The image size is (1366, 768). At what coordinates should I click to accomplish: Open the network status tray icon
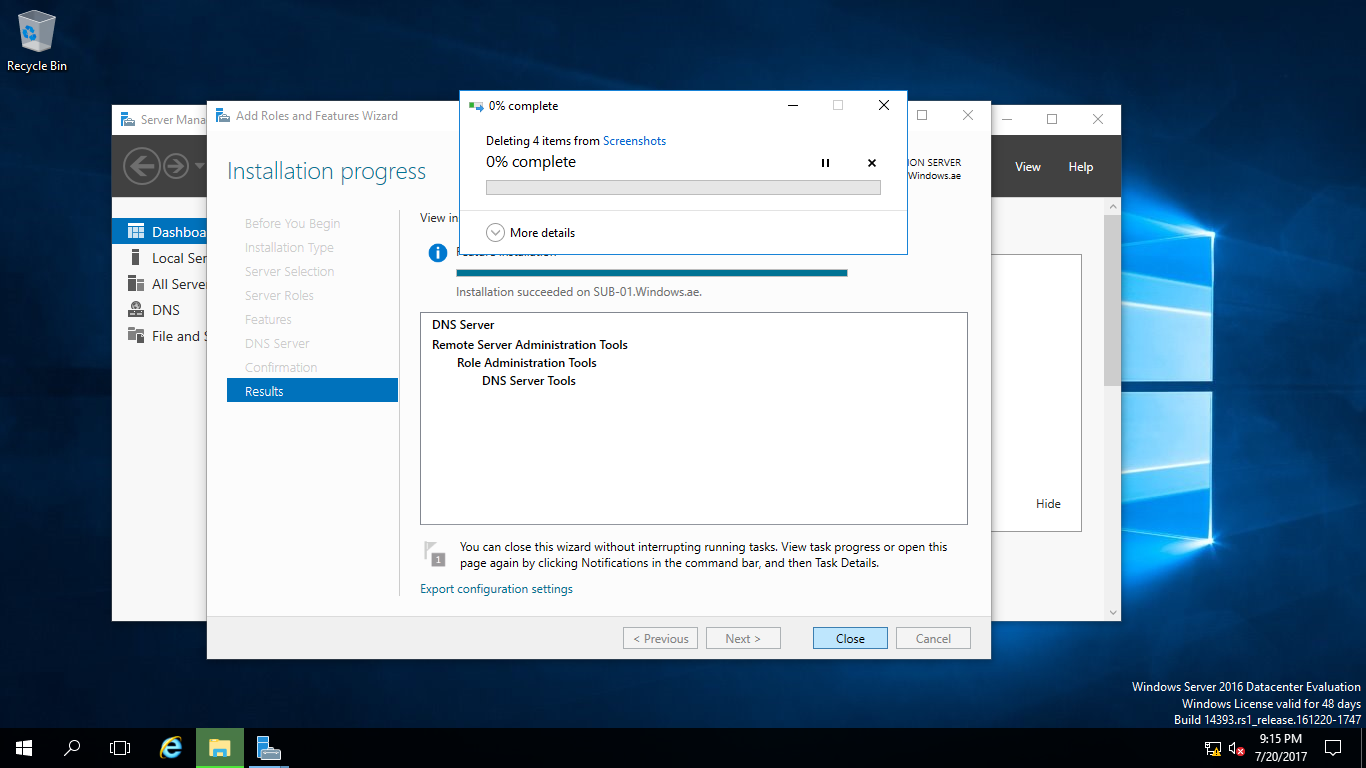click(1213, 748)
